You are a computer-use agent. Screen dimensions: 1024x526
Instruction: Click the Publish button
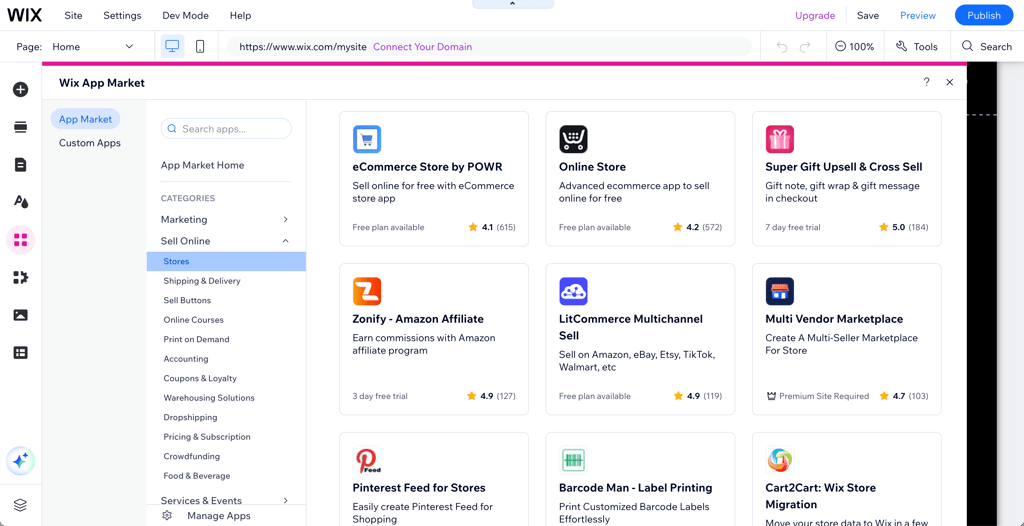pyautogui.click(x=984, y=15)
